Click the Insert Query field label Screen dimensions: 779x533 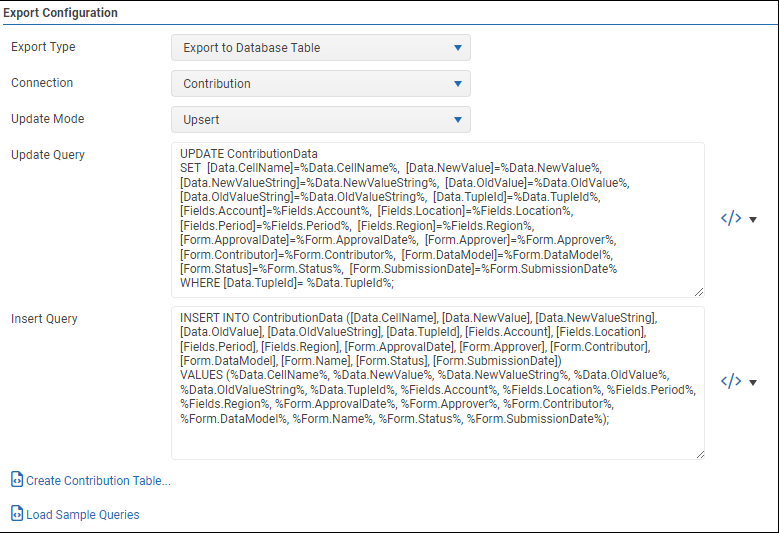coord(44,319)
